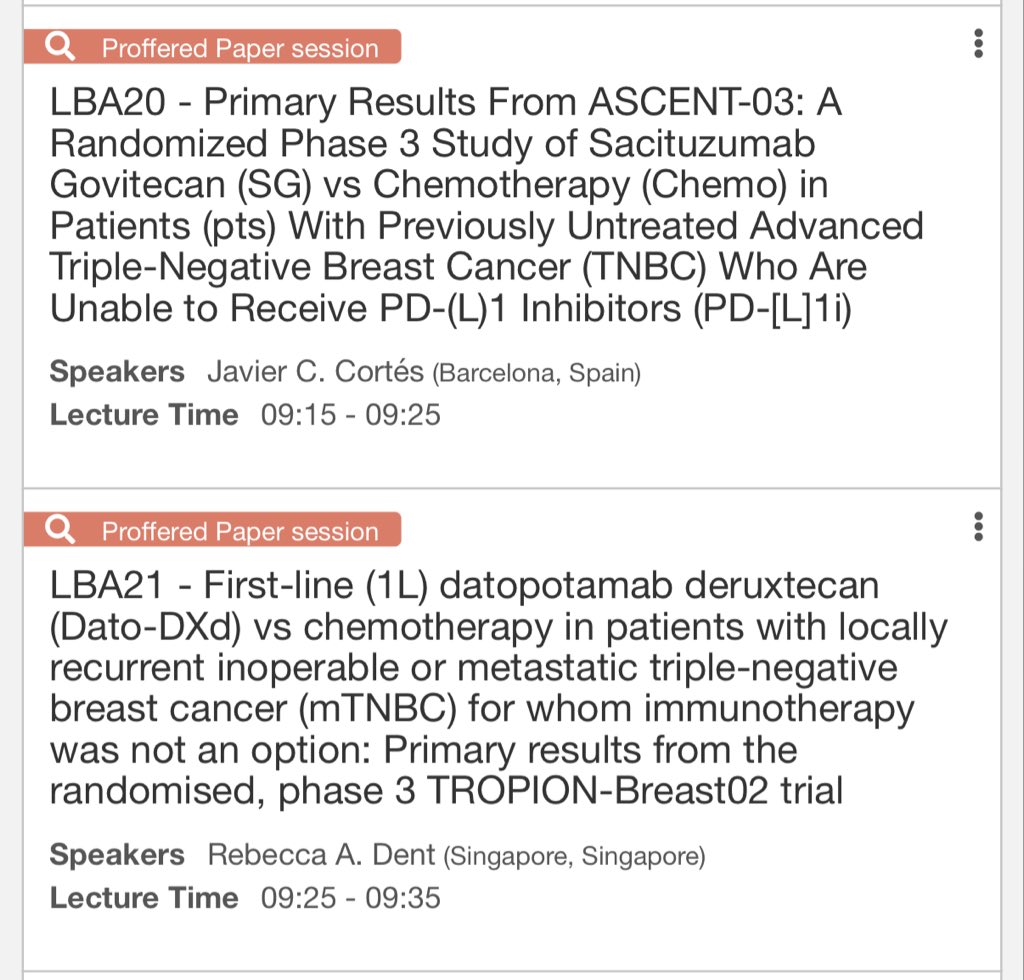Select the 09:15 - 09:25 lecture time
Viewport: 1024px width, 980px height.
point(350,415)
